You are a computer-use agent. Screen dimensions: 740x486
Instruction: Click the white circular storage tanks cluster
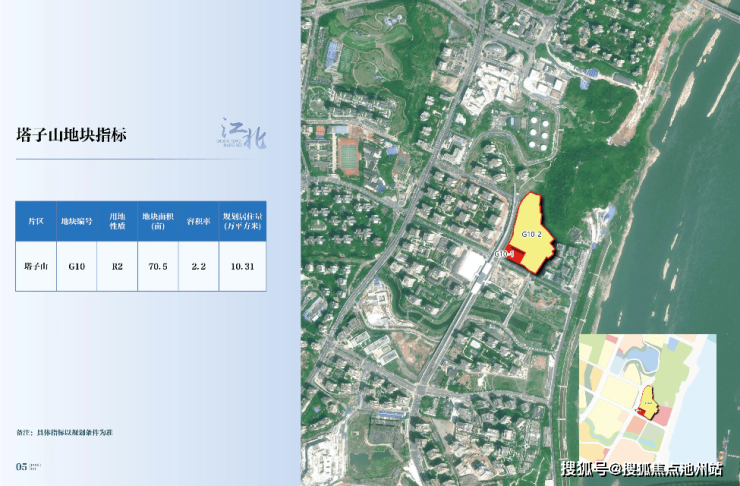[x=539, y=134]
